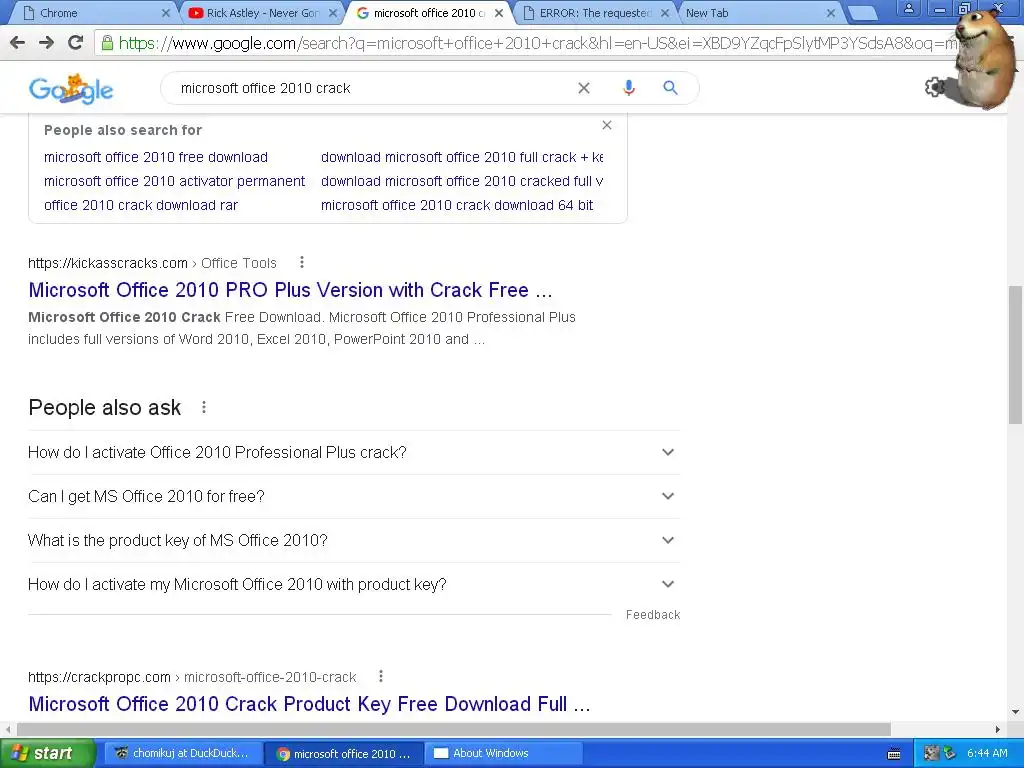Switch to the Rick Astley - Never Gon tab
The height and width of the screenshot is (768, 1024).
pos(261,13)
